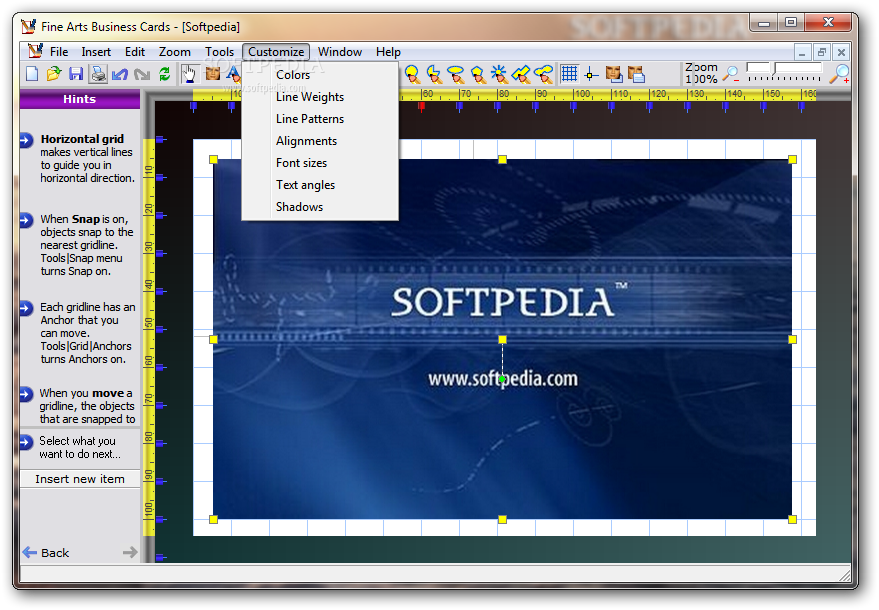This screenshot has height=610, width=879.
Task: Undo with the blue curved arrow
Action: tap(120, 73)
